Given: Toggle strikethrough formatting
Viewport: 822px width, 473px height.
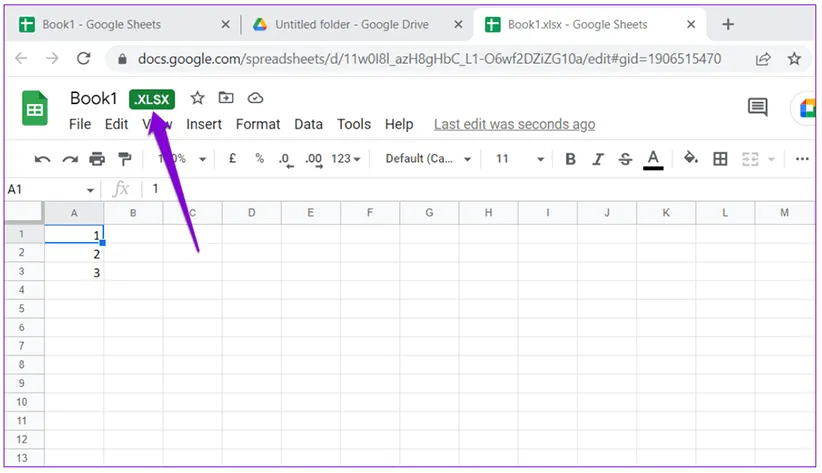Looking at the screenshot, I should pyautogui.click(x=625, y=159).
